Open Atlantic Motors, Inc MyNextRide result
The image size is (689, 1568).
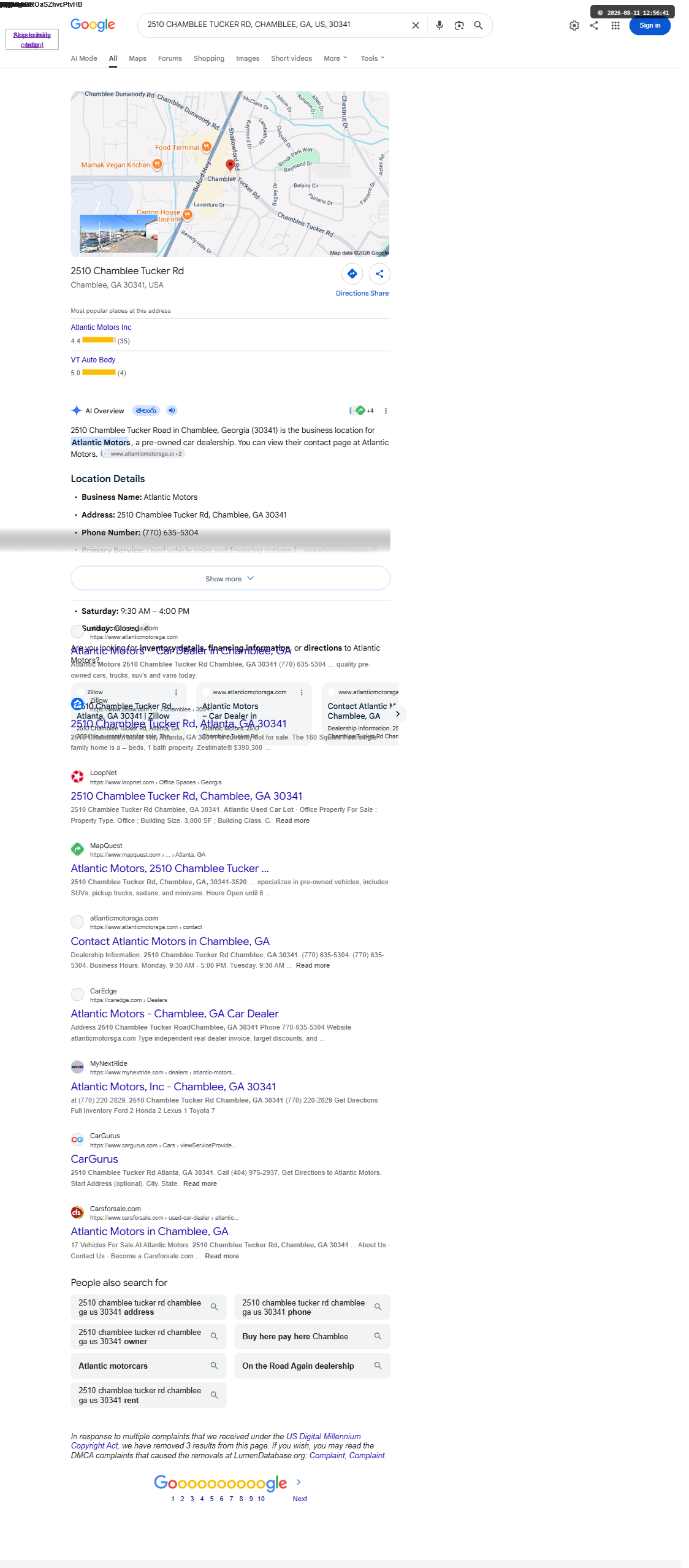pyautogui.click(x=173, y=1087)
